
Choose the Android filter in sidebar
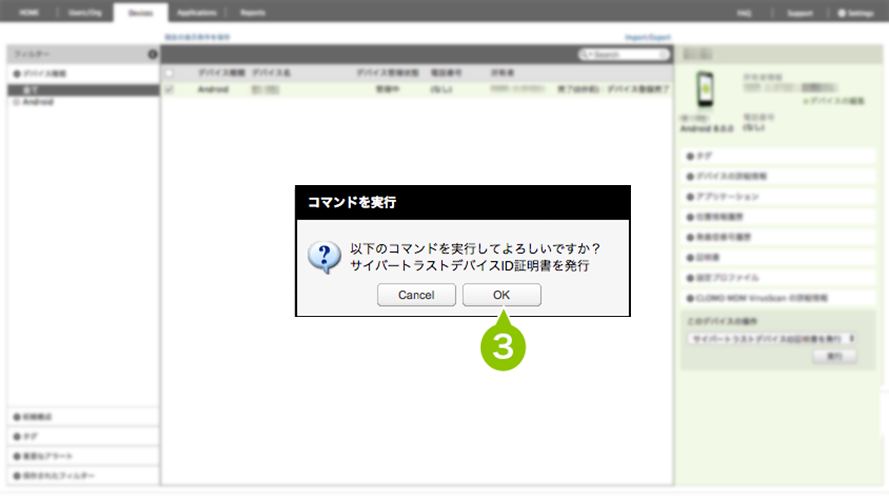[x=37, y=102]
